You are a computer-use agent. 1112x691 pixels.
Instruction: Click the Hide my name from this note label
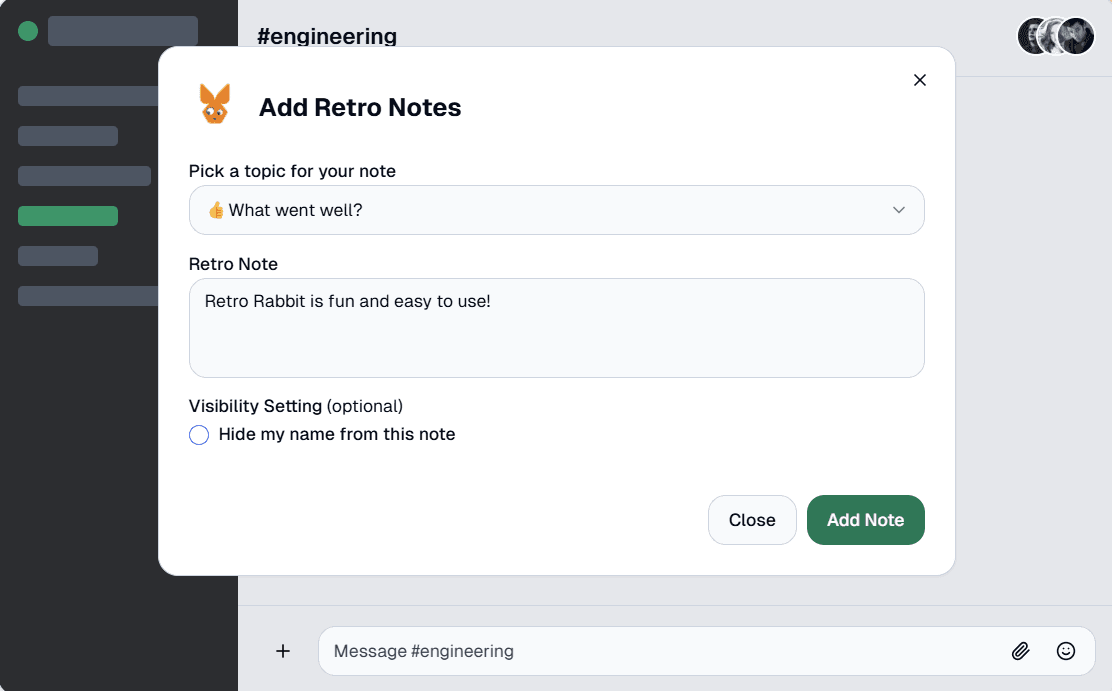point(337,434)
